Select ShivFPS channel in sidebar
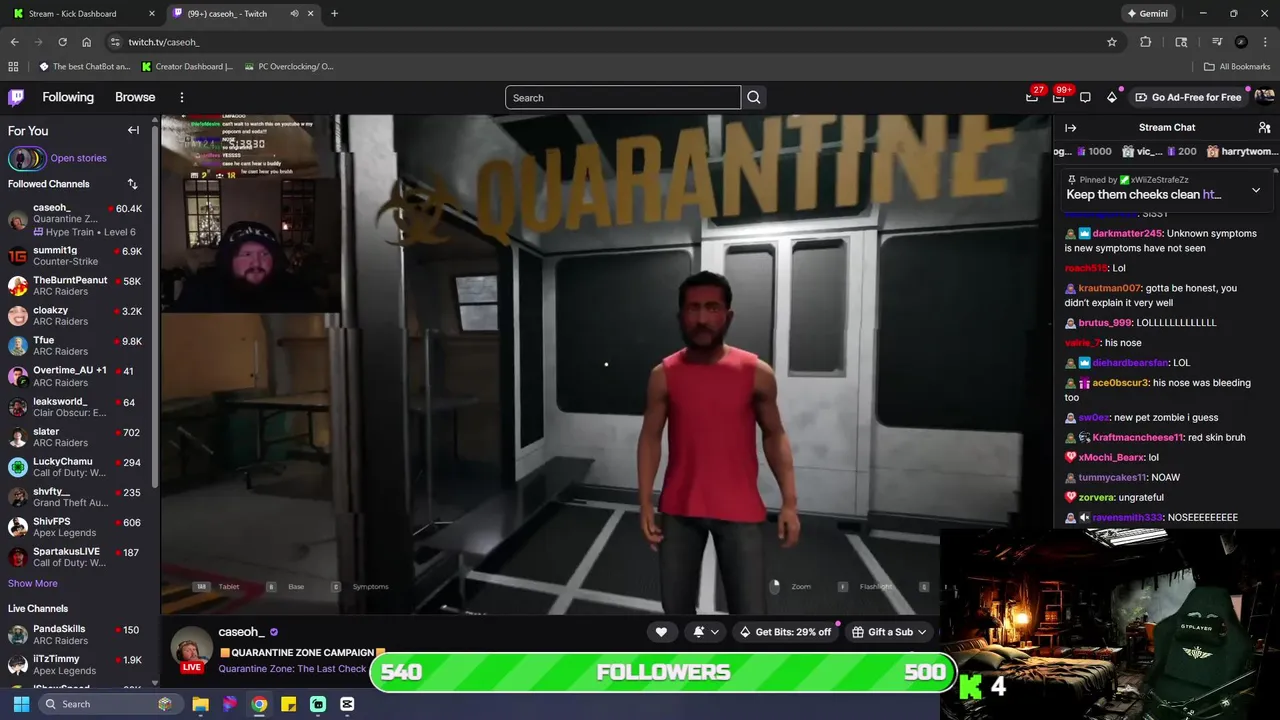This screenshot has height=720, width=1280. point(75,527)
